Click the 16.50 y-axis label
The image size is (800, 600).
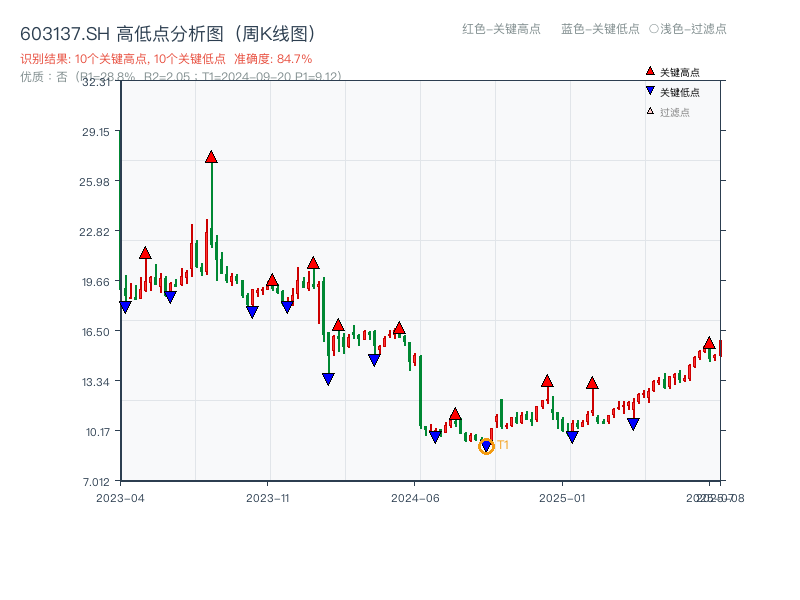tap(96, 332)
